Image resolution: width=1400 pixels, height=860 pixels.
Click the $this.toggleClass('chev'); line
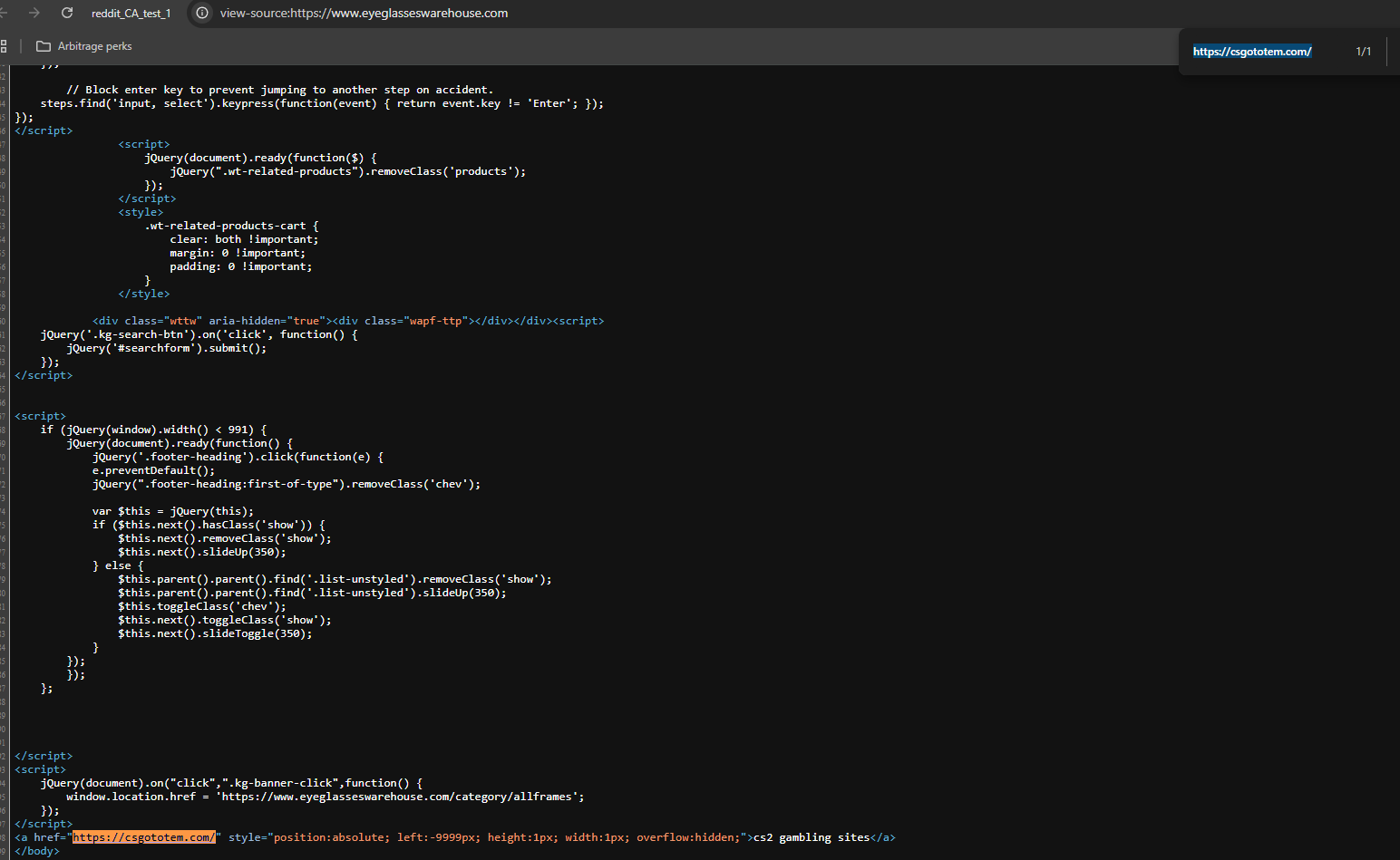pyautogui.click(x=202, y=606)
